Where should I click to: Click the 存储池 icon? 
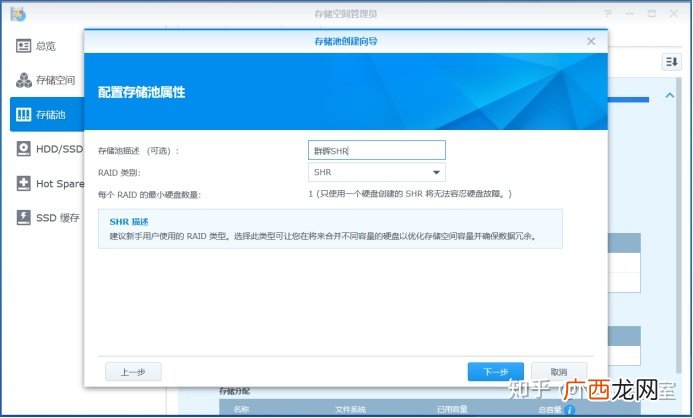pos(23,114)
